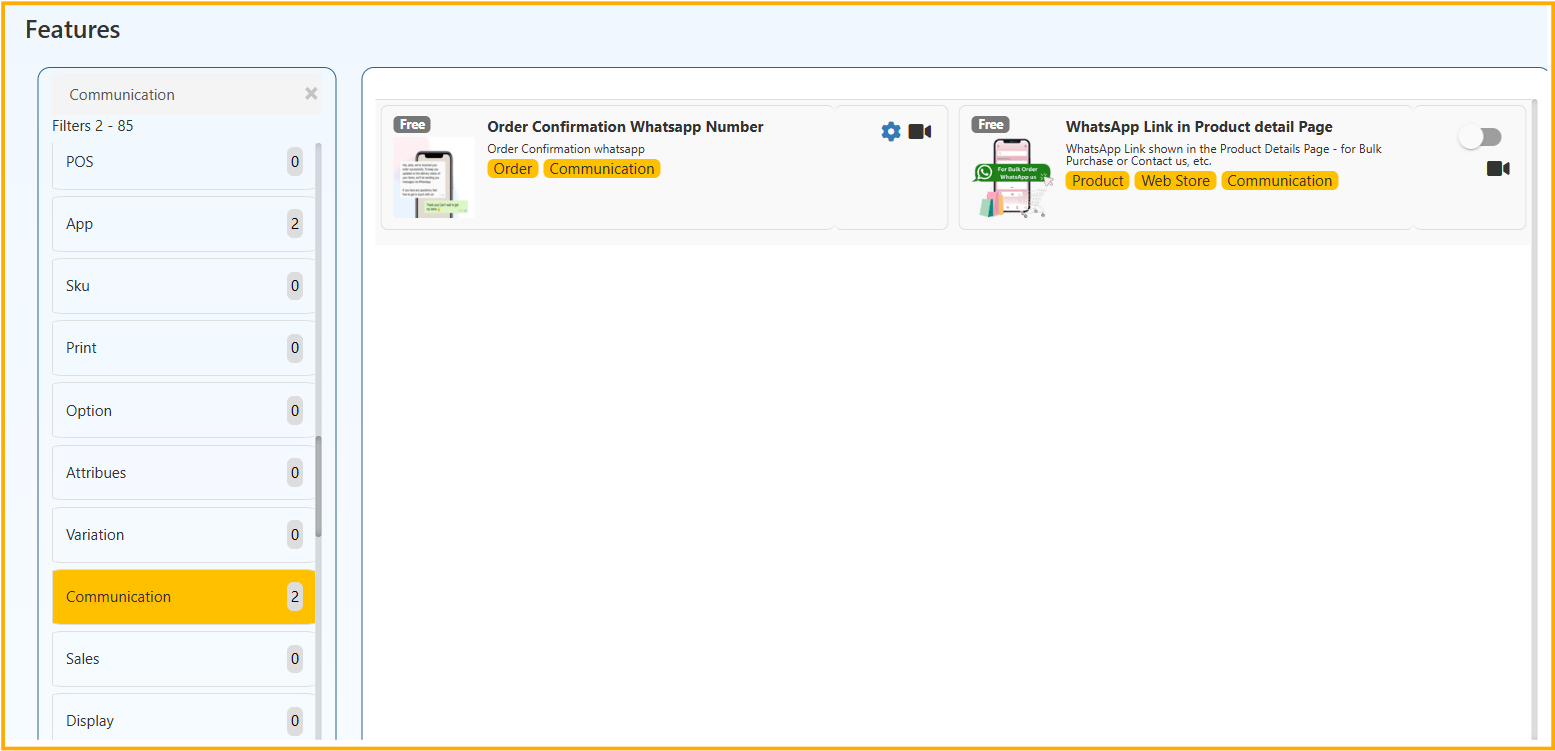Click the WhatsApp Link feature thumbnail

pyautogui.click(x=1012, y=177)
